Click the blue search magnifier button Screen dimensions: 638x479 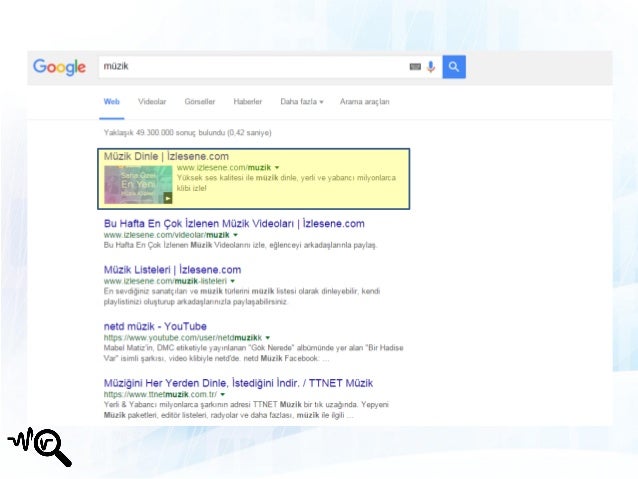pos(454,67)
